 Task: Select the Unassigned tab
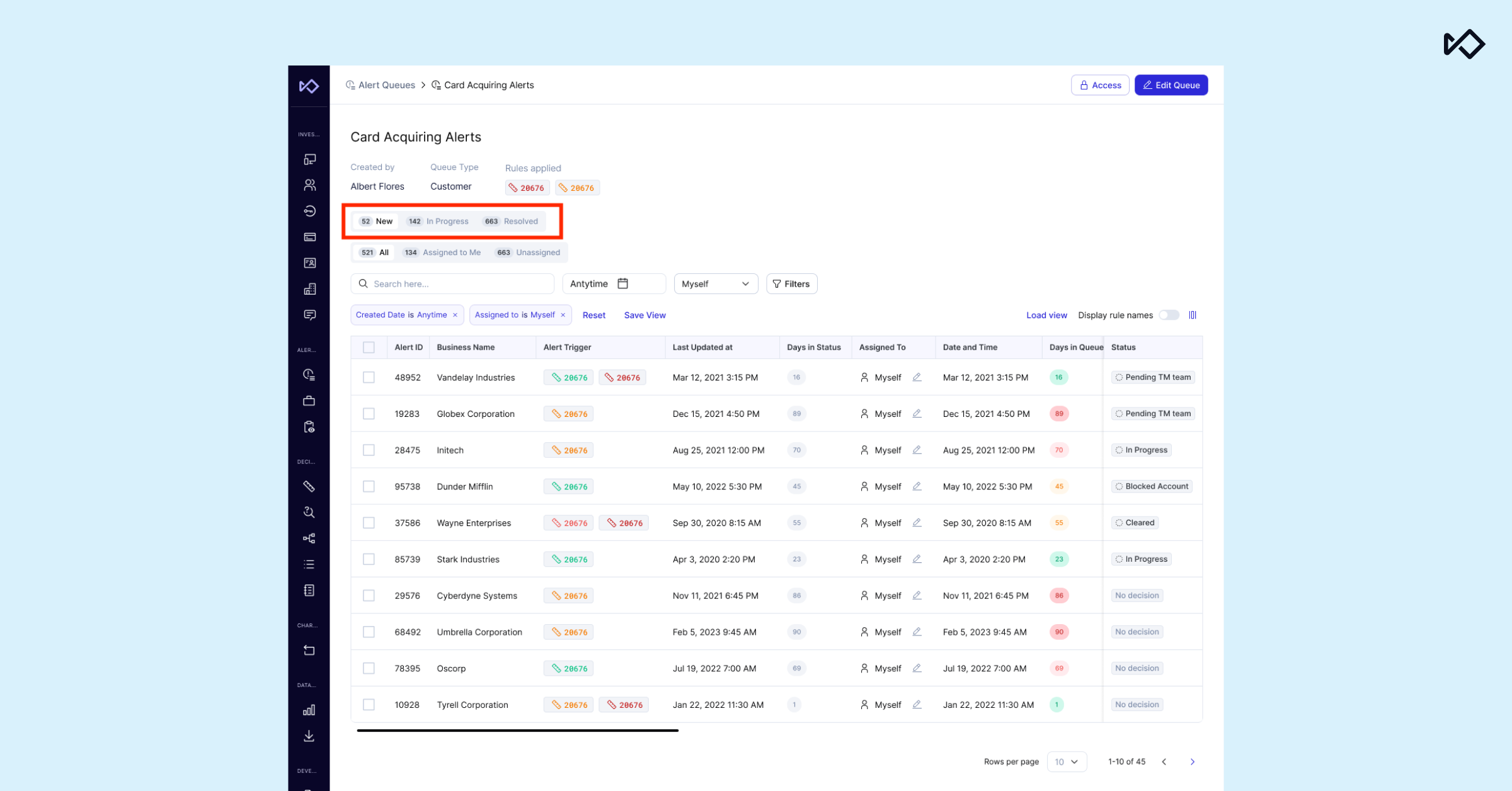coord(529,253)
